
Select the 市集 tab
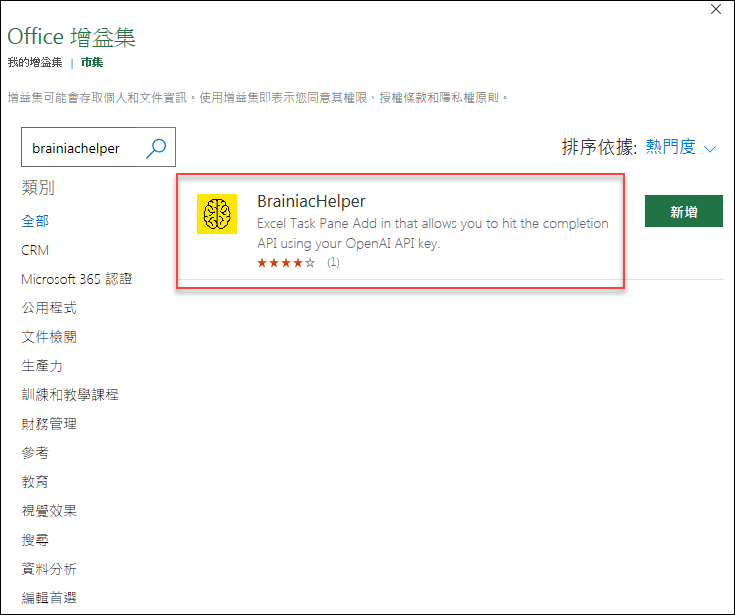pos(92,62)
